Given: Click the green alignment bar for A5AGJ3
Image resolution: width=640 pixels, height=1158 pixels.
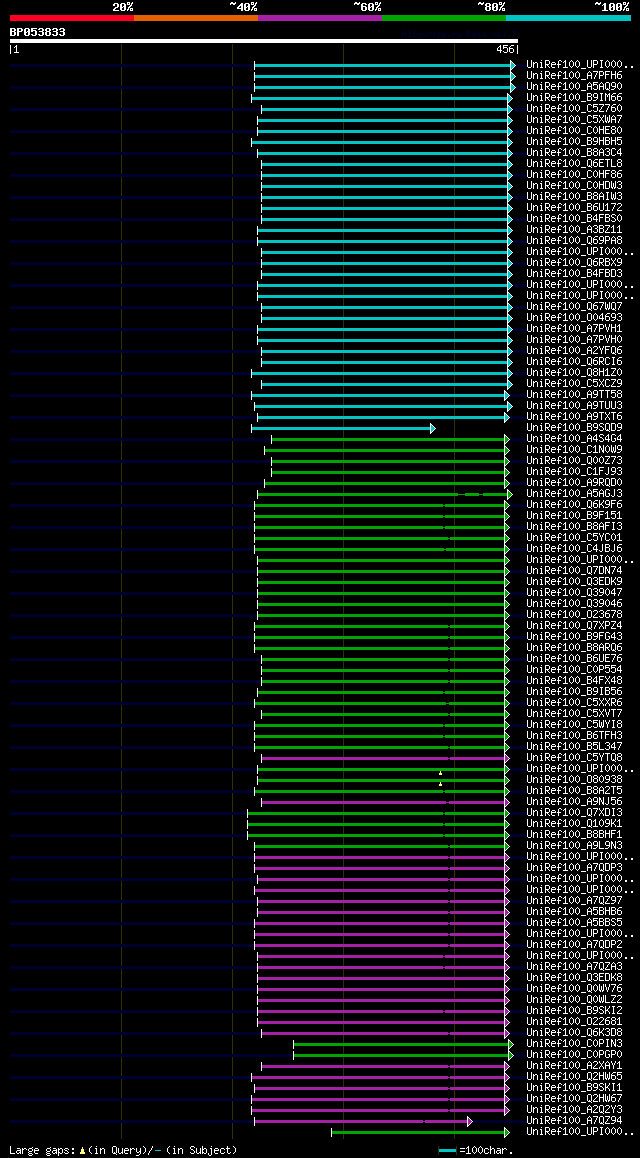Looking at the screenshot, I should point(385,494).
